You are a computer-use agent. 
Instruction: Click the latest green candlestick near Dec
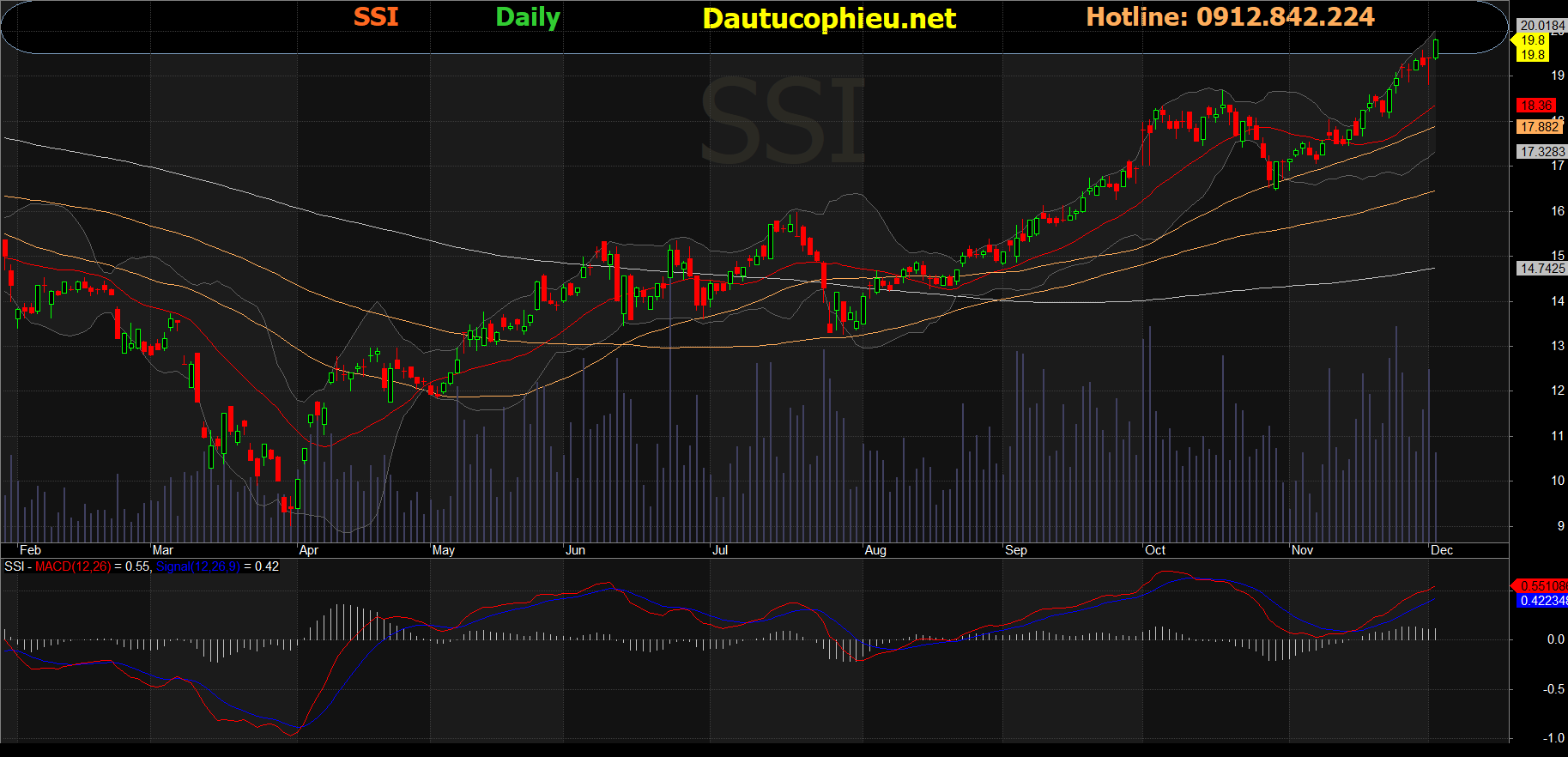[1436, 48]
